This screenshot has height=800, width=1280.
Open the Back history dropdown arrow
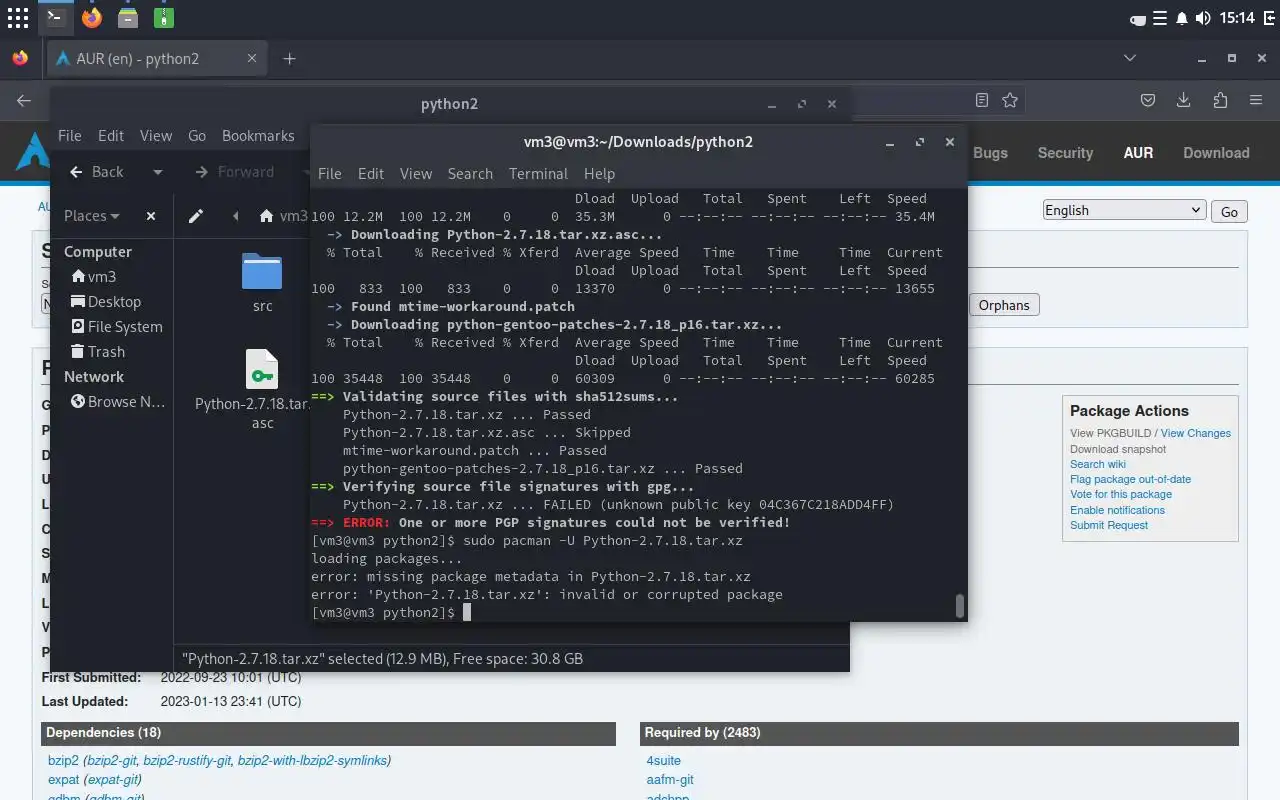(157, 172)
